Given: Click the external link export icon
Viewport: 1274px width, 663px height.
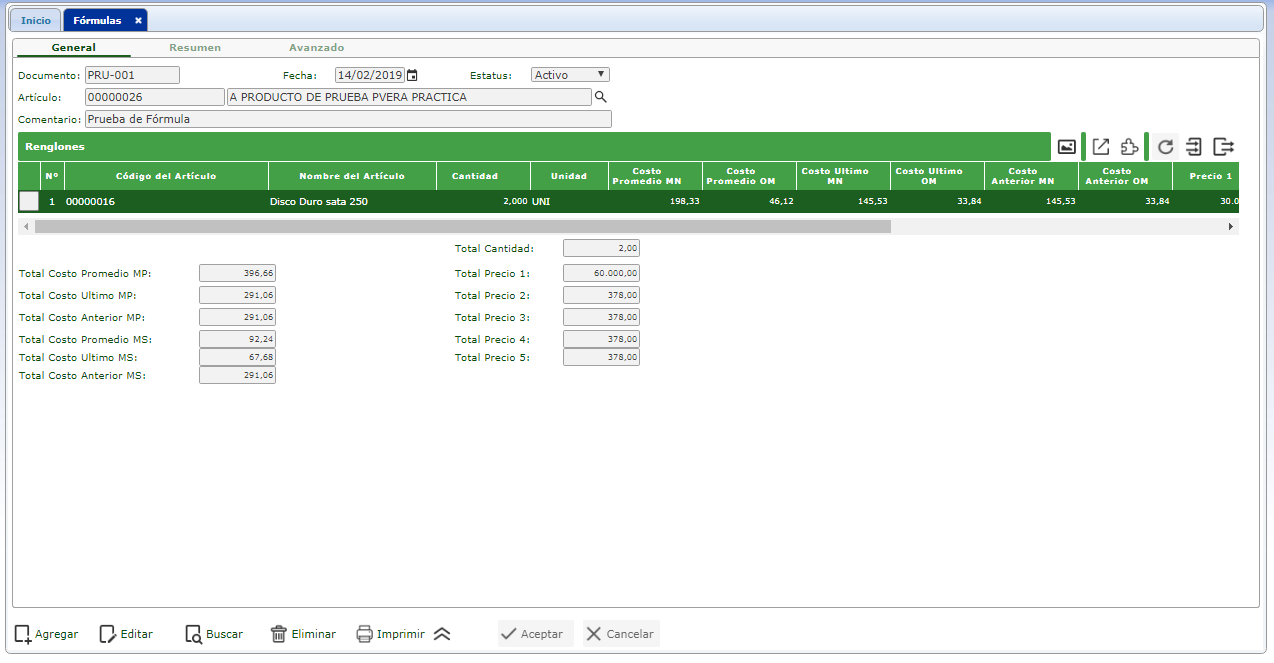Looking at the screenshot, I should (x=1100, y=147).
